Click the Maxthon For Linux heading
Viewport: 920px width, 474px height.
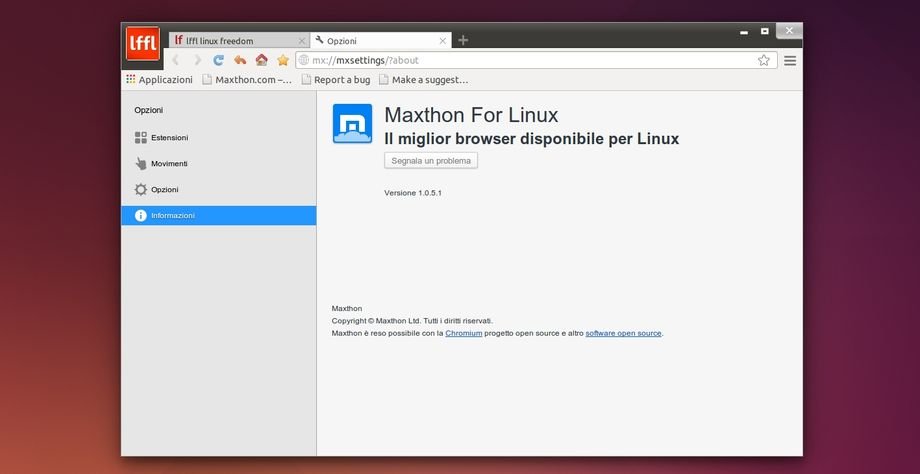[471, 115]
